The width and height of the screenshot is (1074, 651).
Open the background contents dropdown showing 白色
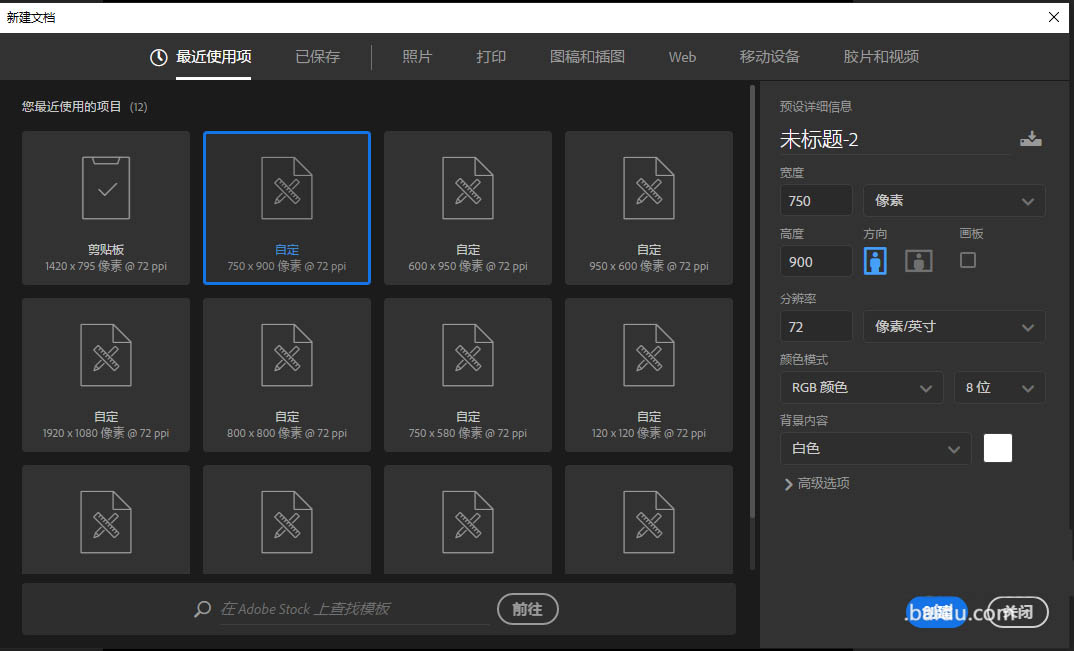875,448
